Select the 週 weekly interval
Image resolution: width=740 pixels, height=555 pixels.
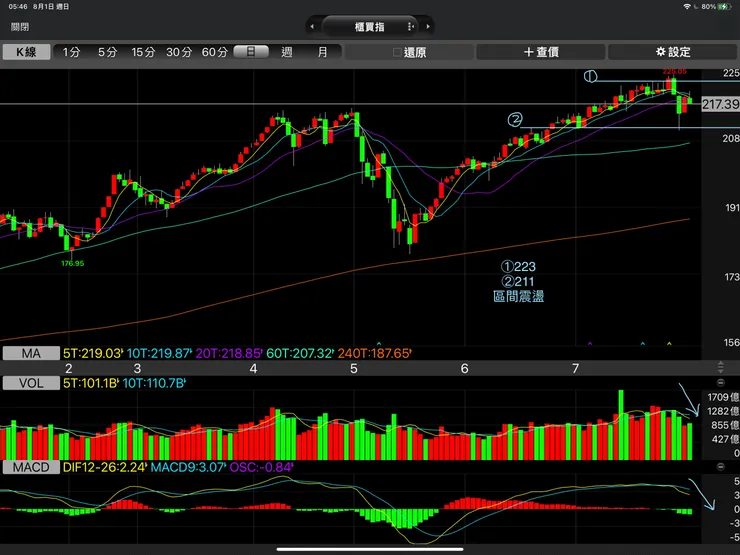[286, 52]
